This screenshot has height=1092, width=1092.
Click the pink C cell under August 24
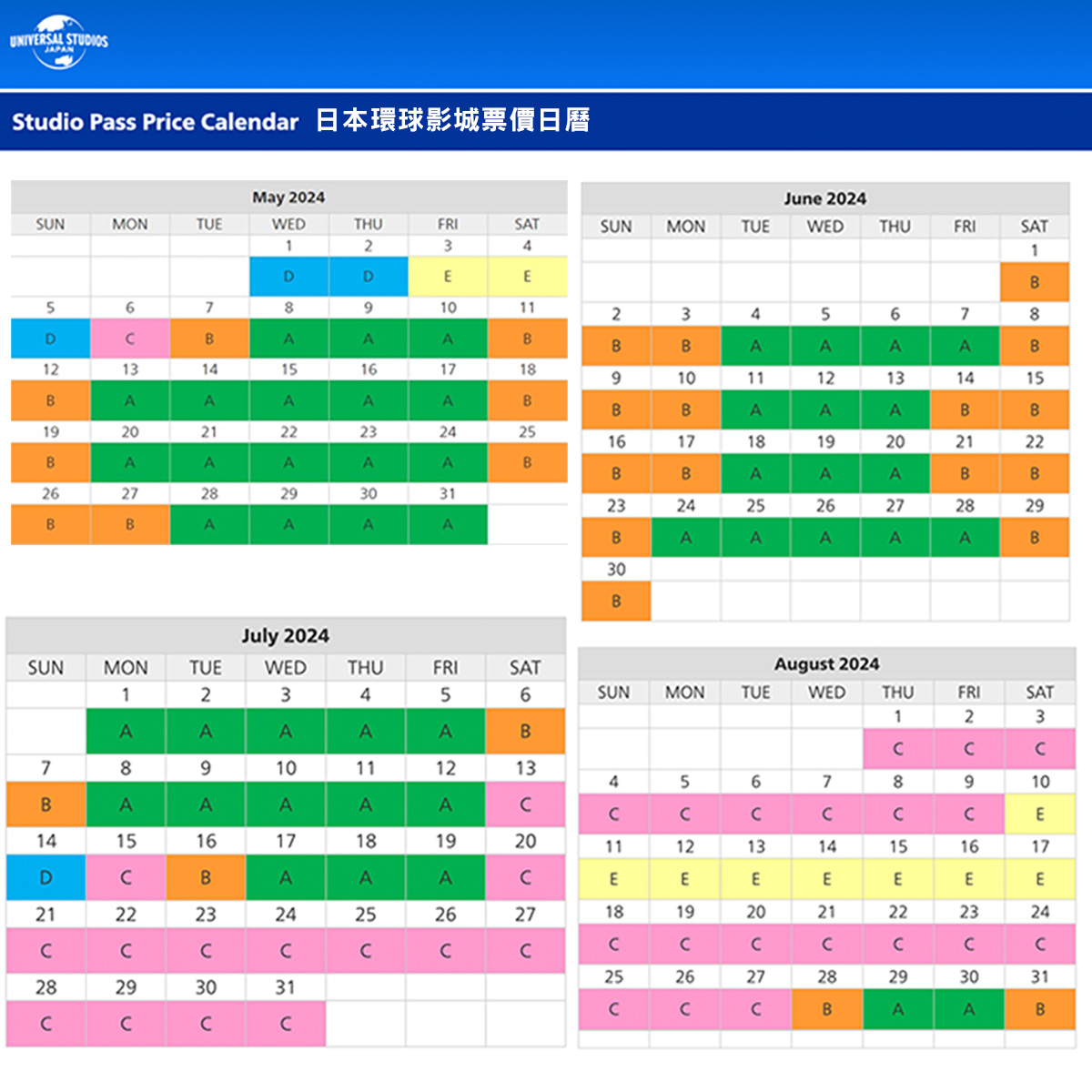click(x=1040, y=945)
